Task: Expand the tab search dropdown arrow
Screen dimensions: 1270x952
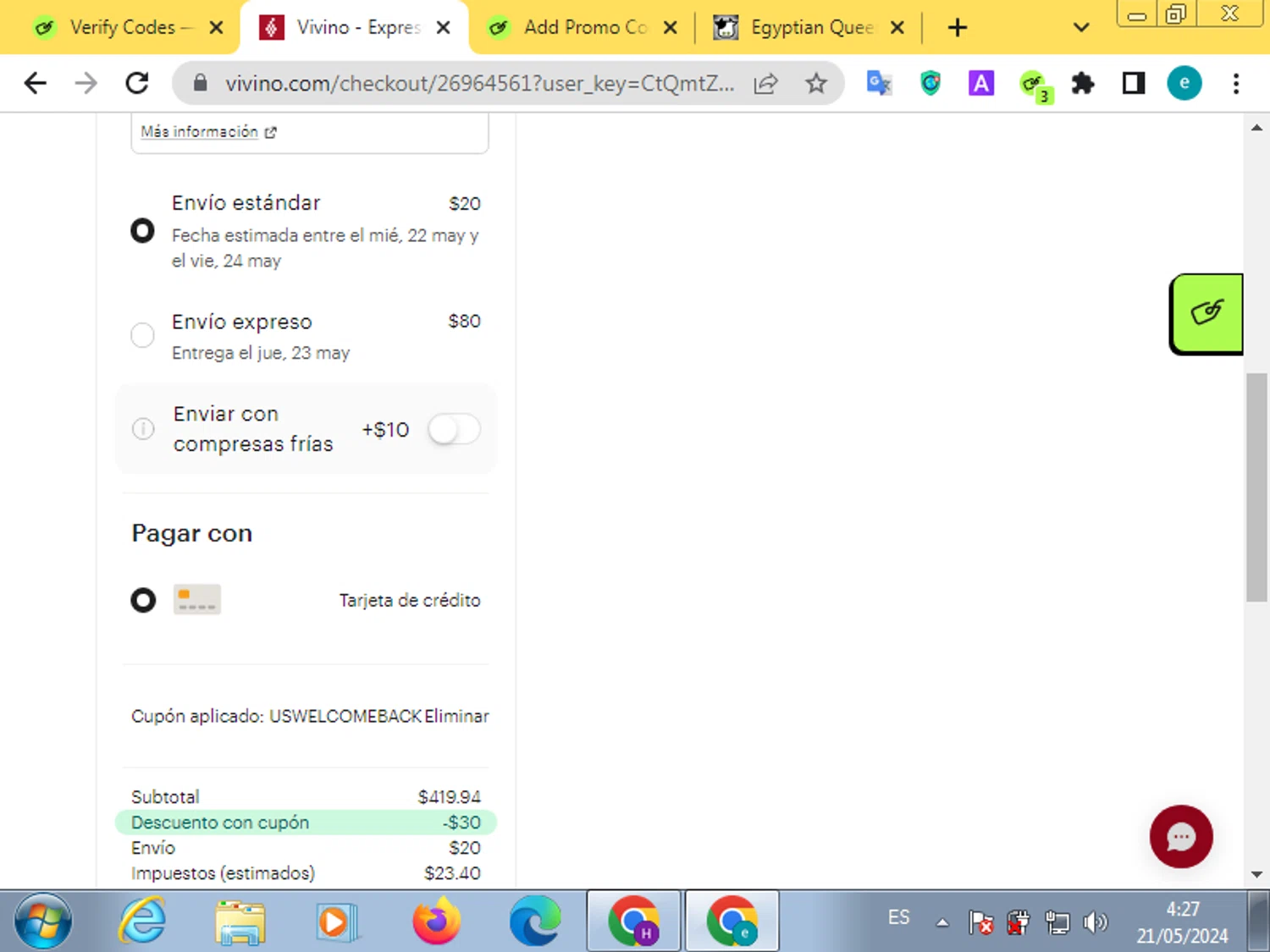Action: click(x=1081, y=28)
